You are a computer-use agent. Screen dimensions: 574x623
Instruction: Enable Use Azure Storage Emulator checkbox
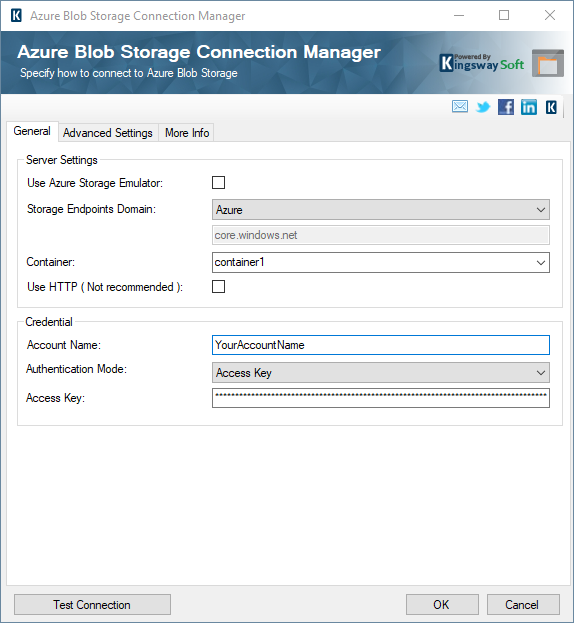click(218, 183)
